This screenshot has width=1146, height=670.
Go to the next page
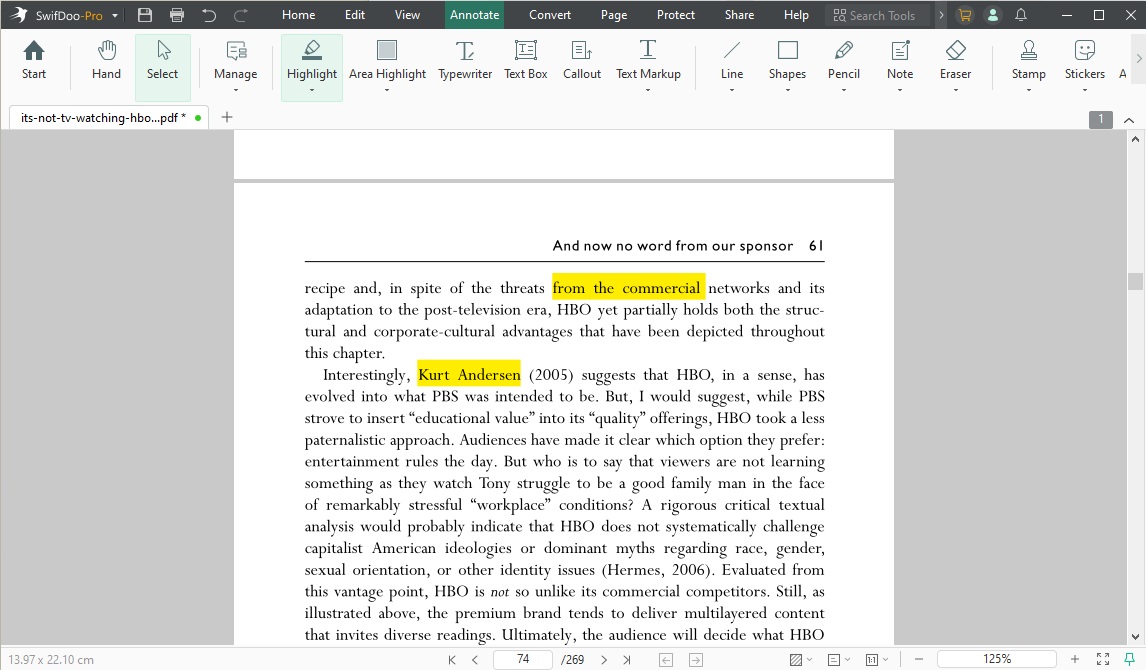pos(604,660)
